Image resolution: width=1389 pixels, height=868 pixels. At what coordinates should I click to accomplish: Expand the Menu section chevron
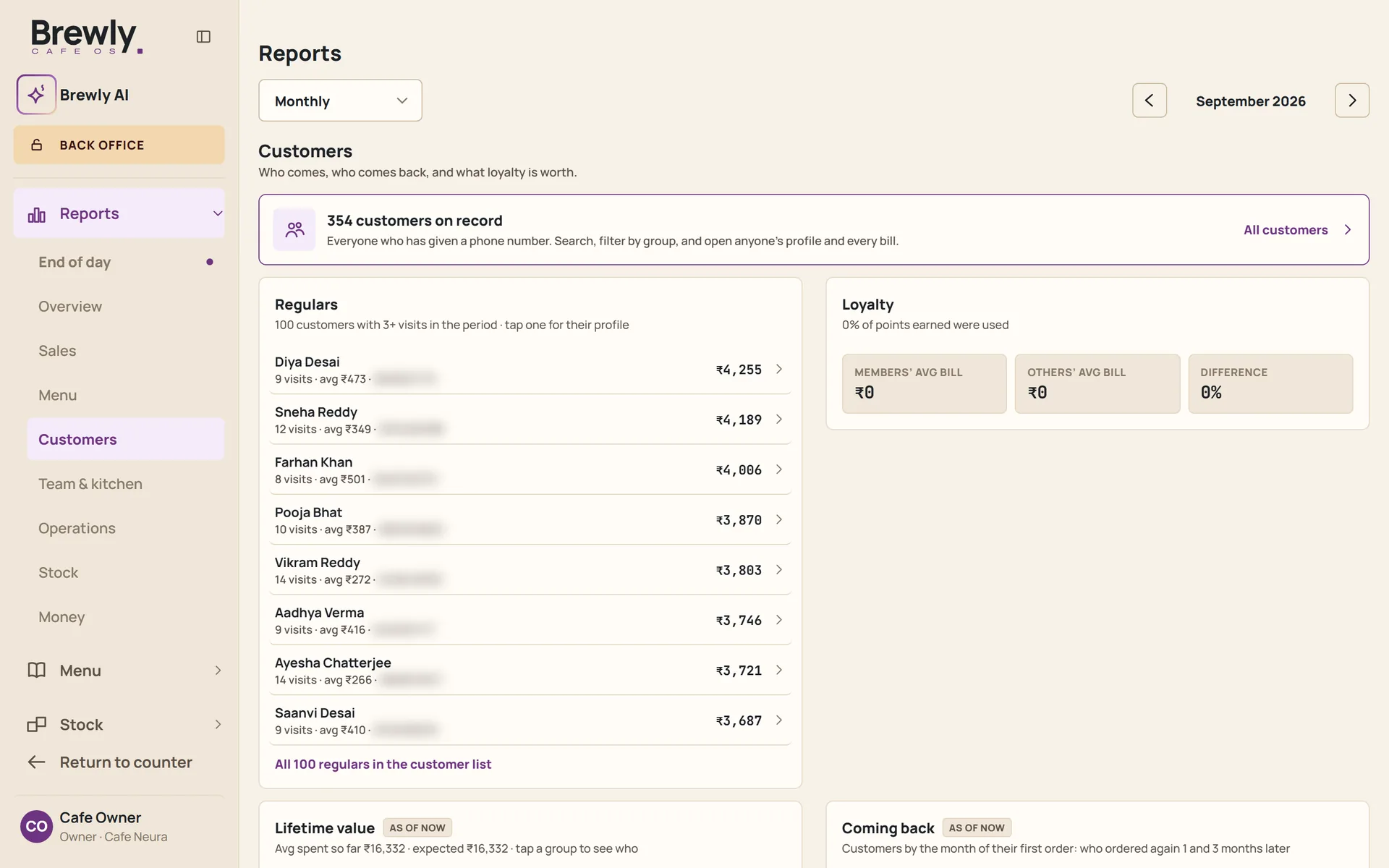tap(218, 671)
